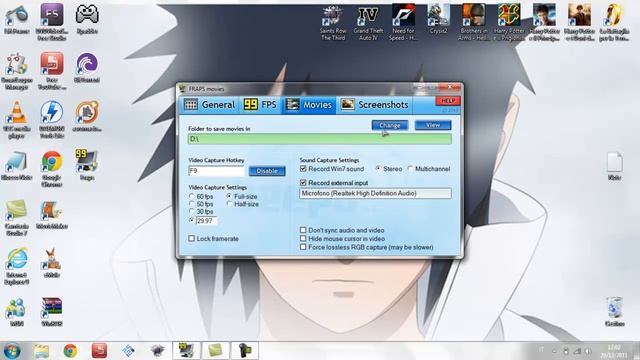Switch to the FPS tab
Image resolution: width=640 pixels, height=360 pixels.
point(260,105)
